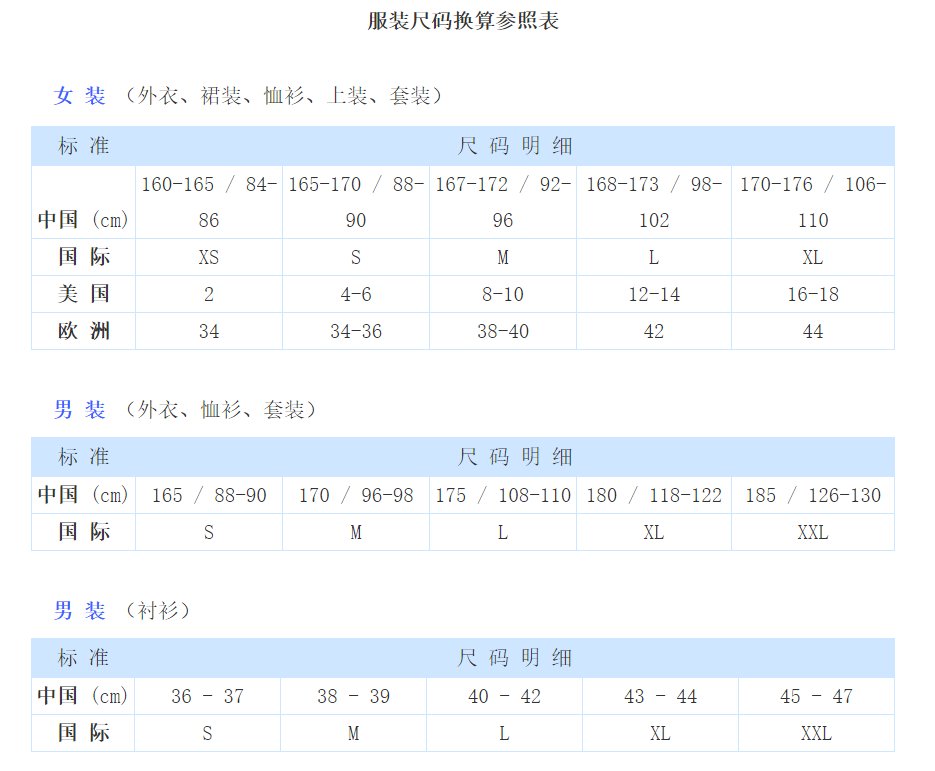Click the XL cell in women's 国际 row
The width and height of the screenshot is (935, 771).
(813, 257)
